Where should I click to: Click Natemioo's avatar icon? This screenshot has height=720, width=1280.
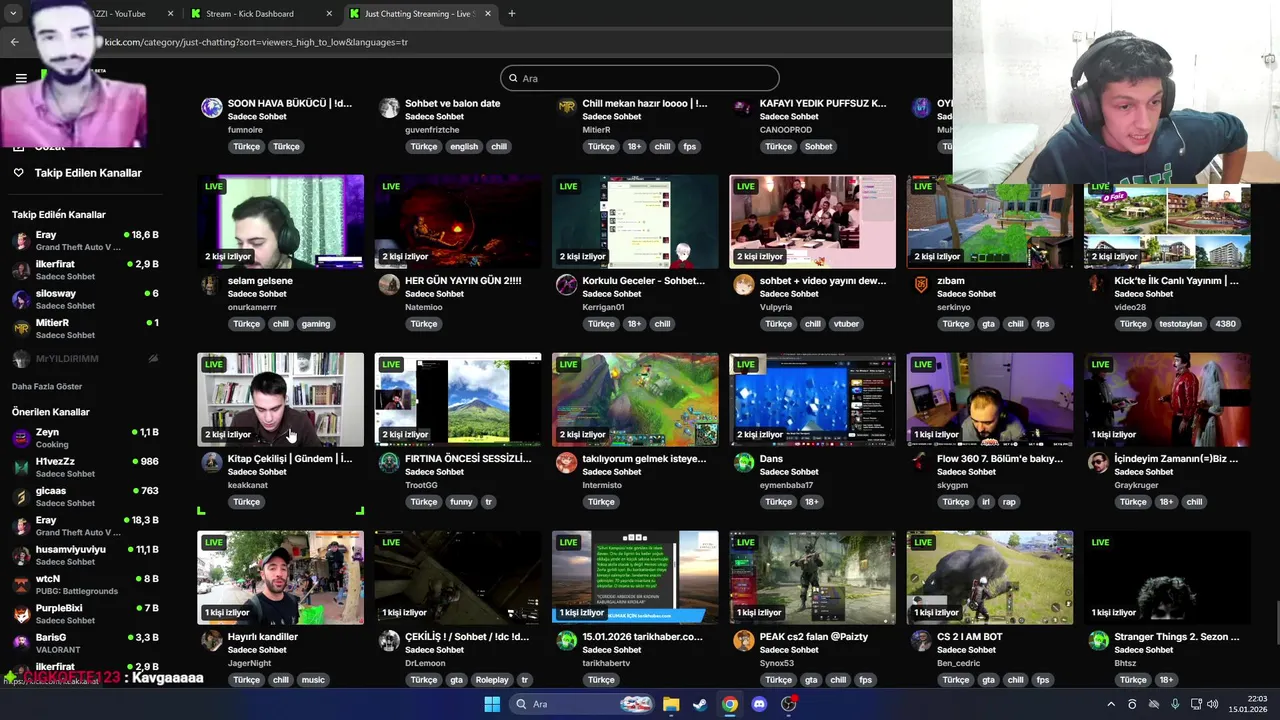[389, 285]
